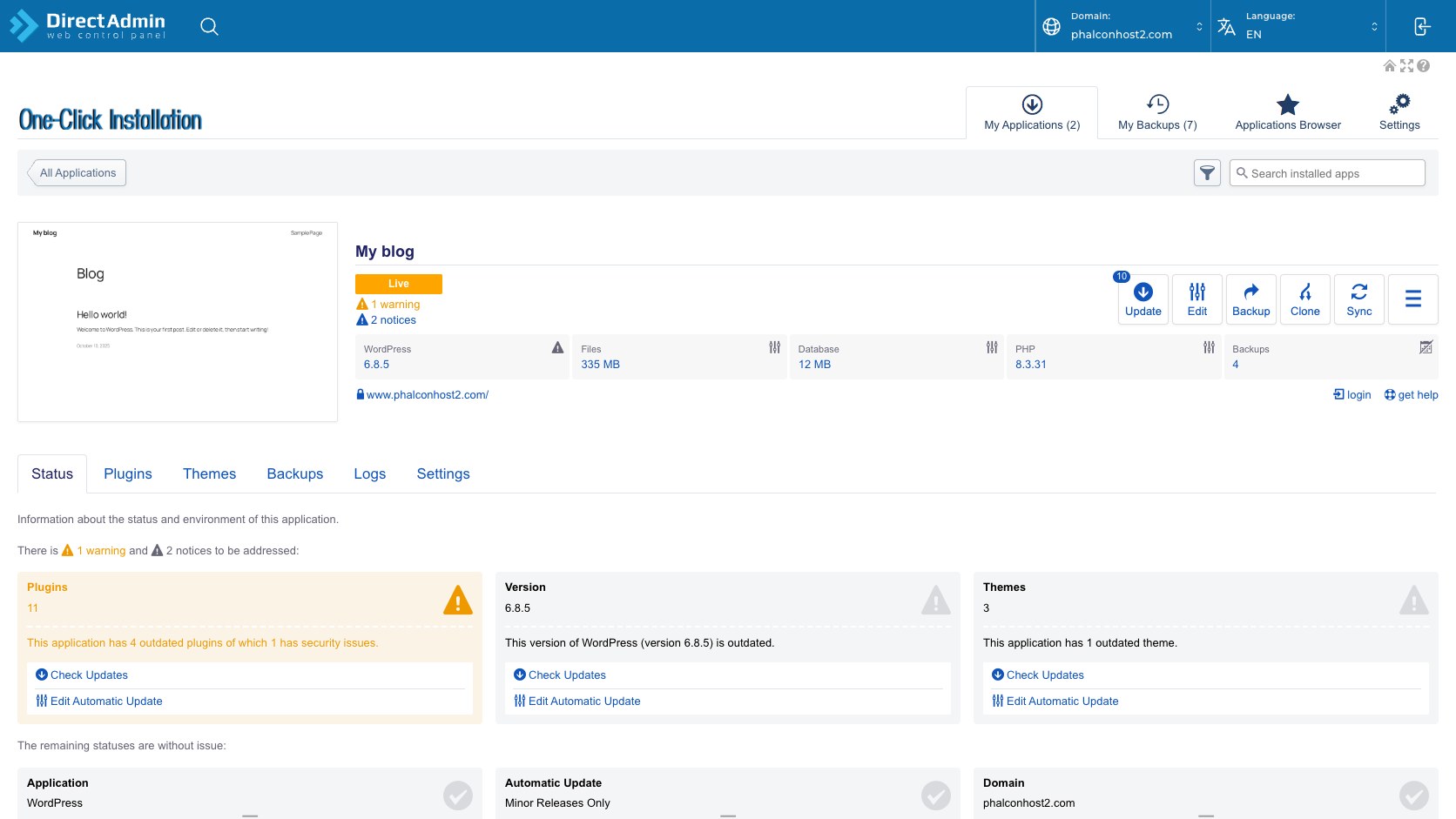Focus the Search installed apps field
This screenshot has height=819, width=1456.
click(x=1327, y=173)
